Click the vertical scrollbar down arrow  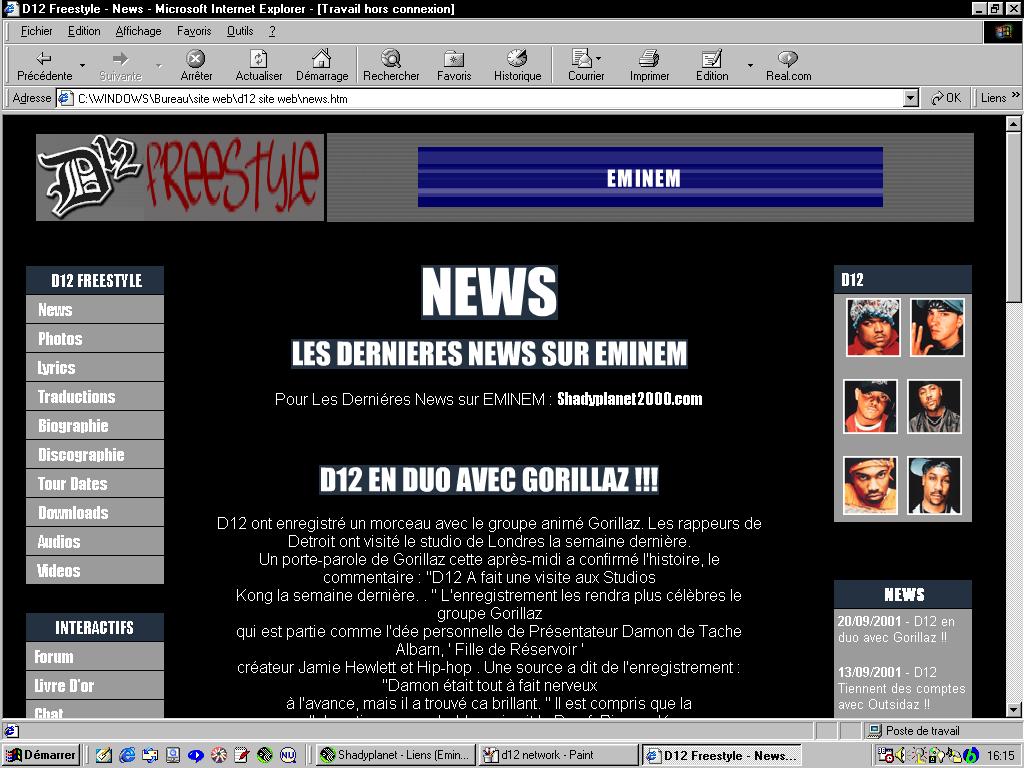[x=1013, y=710]
